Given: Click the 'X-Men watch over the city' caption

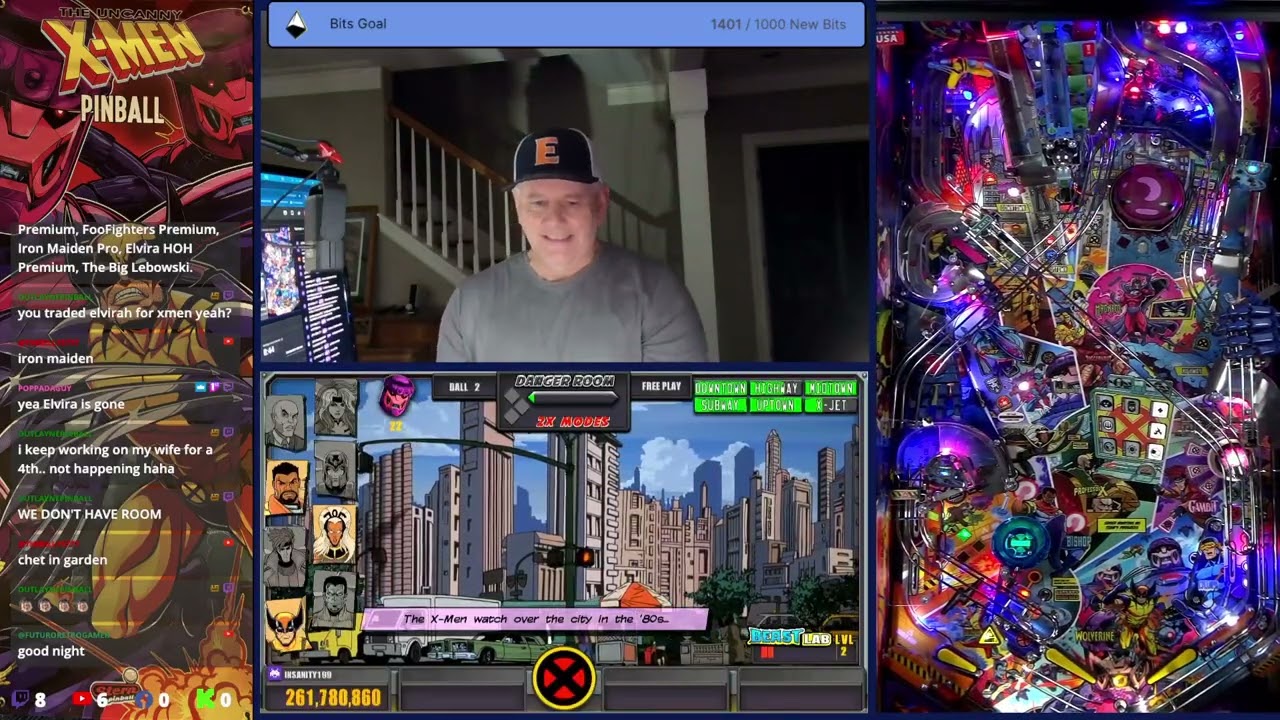Looking at the screenshot, I should tap(535, 619).
